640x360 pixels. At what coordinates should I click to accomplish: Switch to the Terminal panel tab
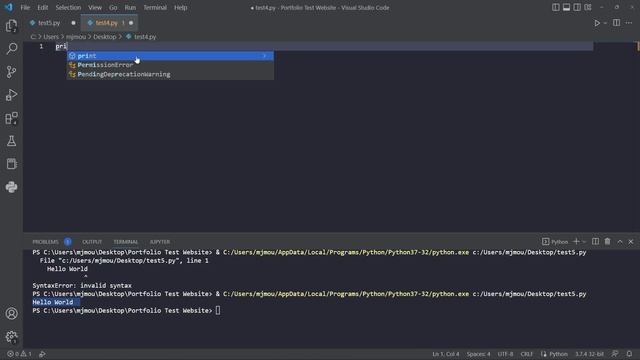coord(126,242)
